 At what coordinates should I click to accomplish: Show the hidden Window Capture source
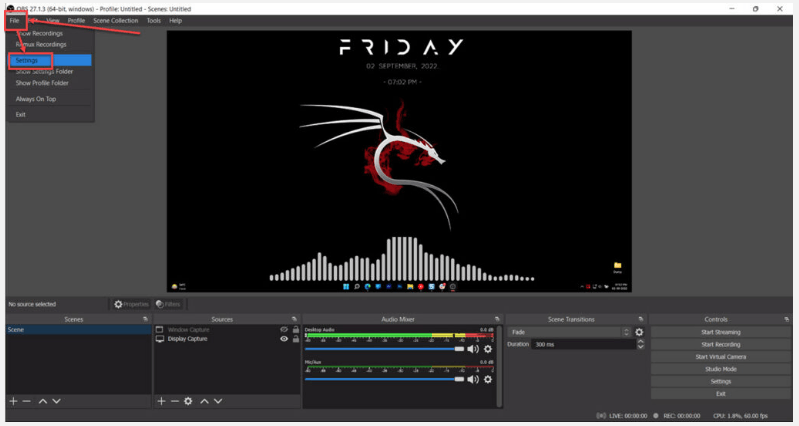click(x=284, y=330)
